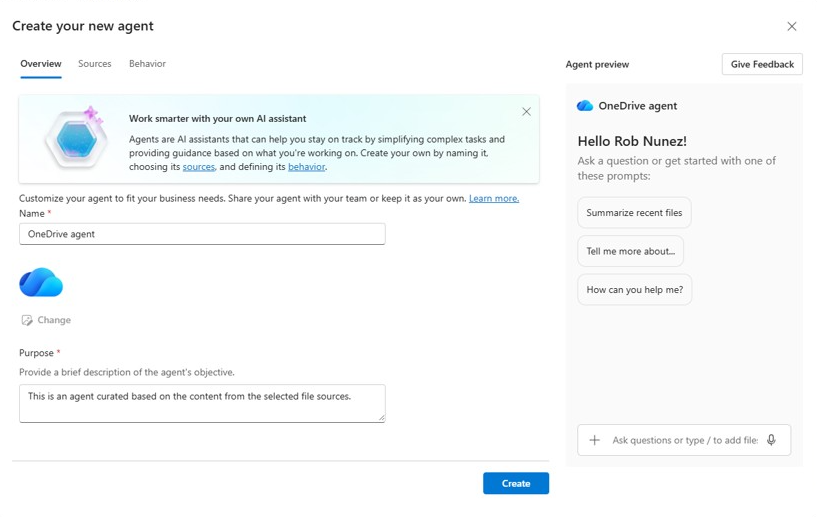The width and height of the screenshot is (817, 517).
Task: Click the Provide a brief description hint text
Action: pos(127,372)
